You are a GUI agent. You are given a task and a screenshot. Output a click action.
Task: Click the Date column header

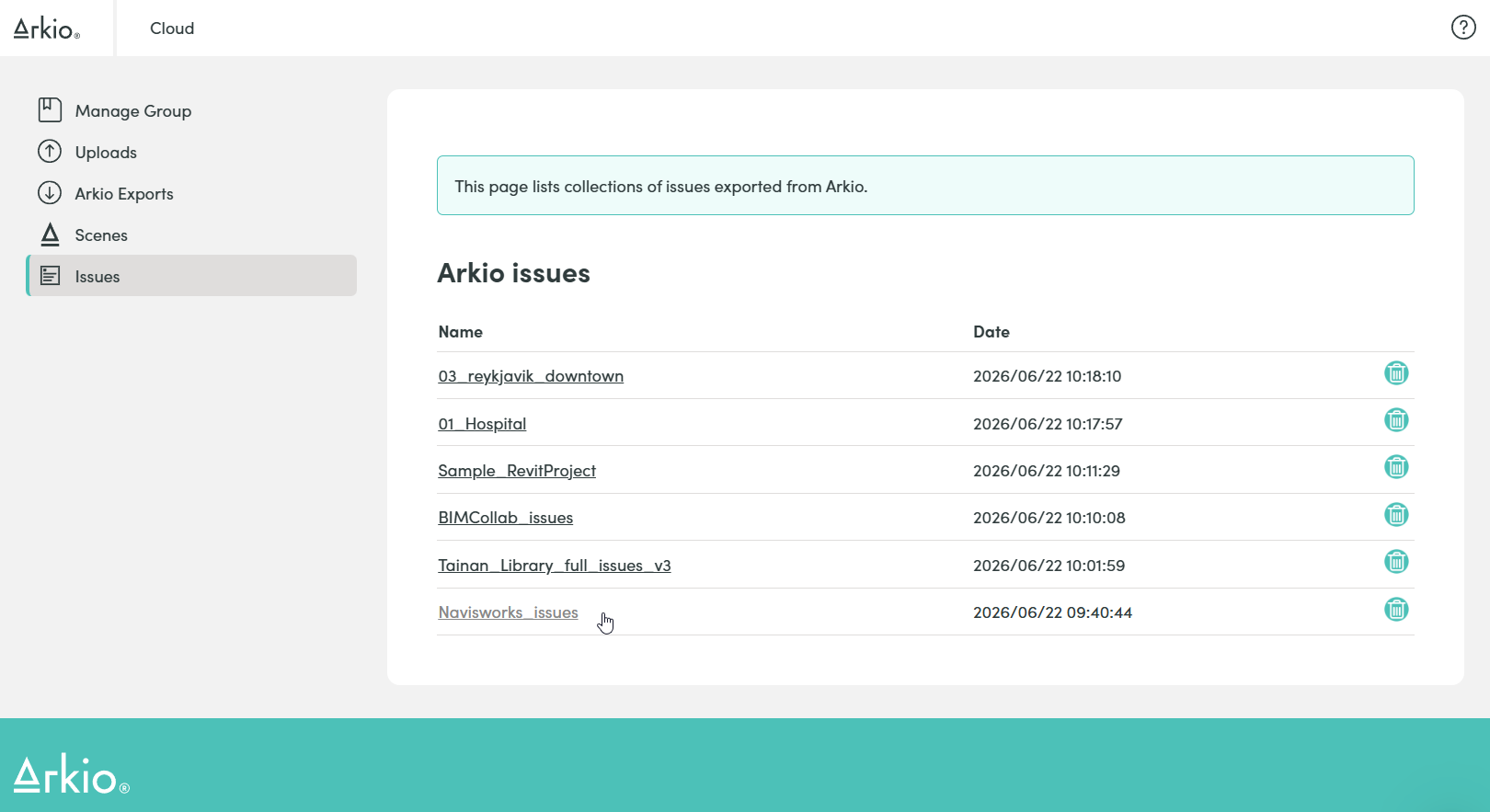(991, 332)
